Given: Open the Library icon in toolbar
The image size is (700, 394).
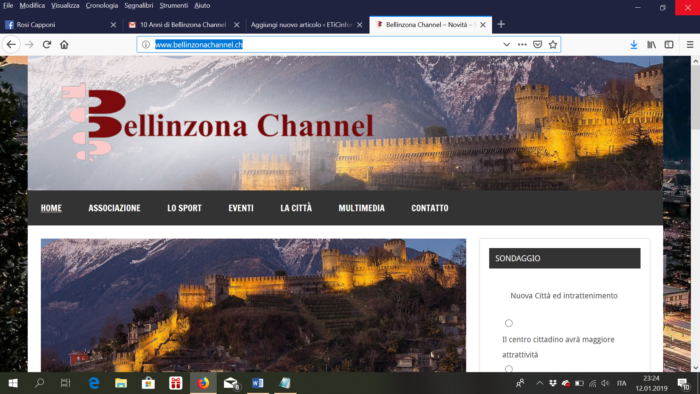Looking at the screenshot, I should 651,45.
